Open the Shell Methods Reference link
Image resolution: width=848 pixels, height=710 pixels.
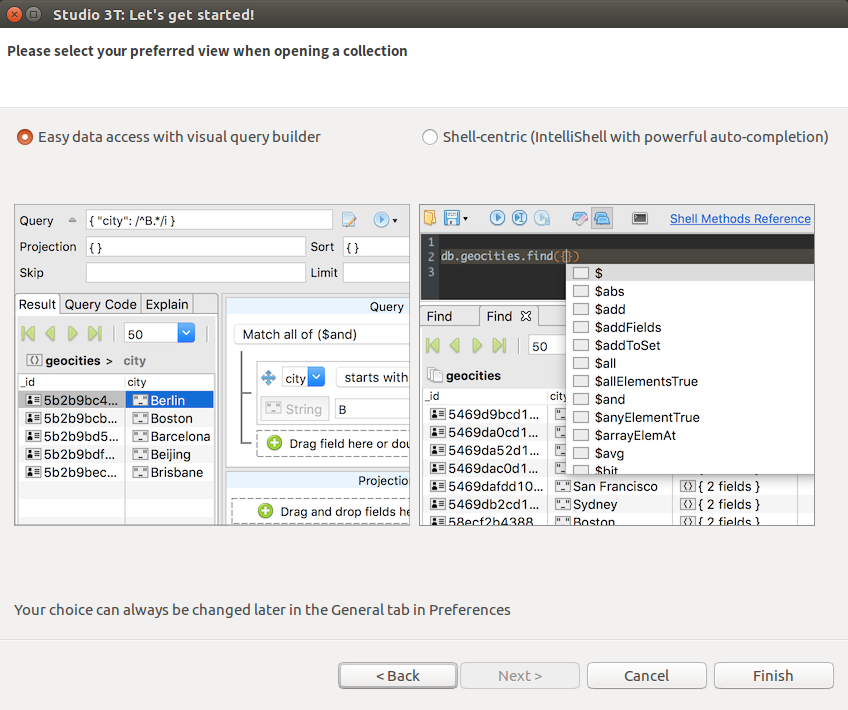point(740,218)
